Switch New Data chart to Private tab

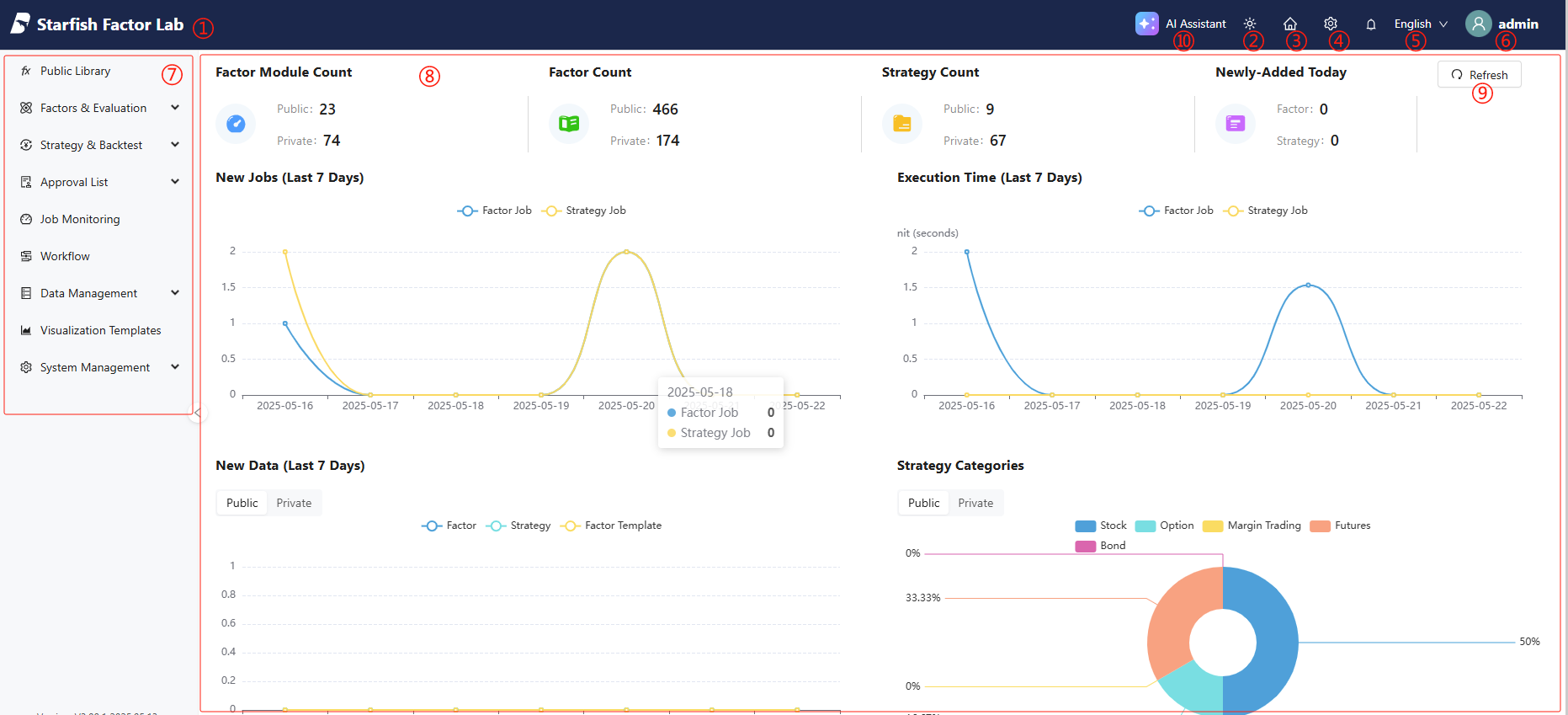pyautogui.click(x=294, y=503)
